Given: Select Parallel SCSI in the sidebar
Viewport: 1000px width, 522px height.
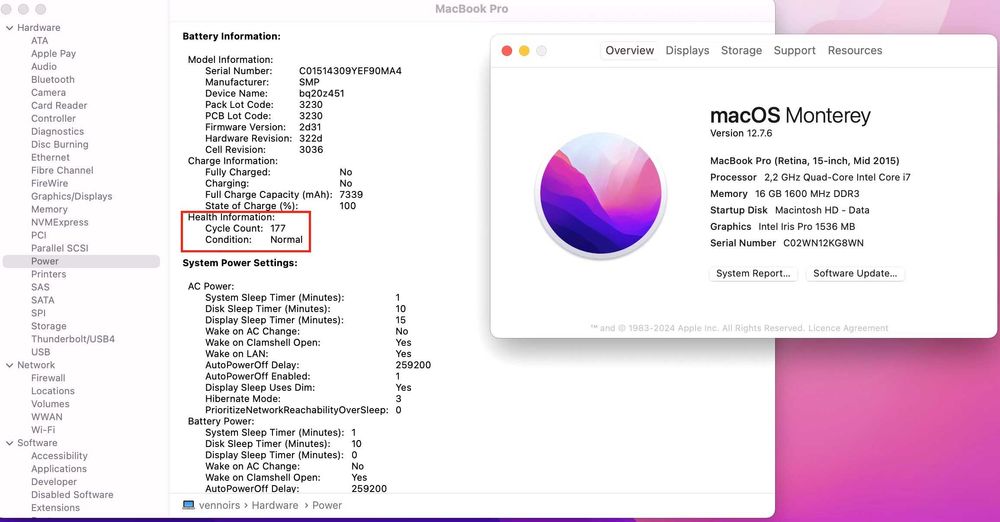Looking at the screenshot, I should 60,248.
